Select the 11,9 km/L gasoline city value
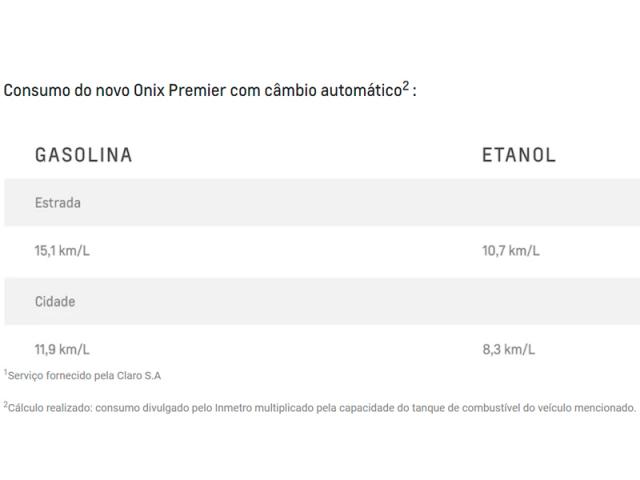Screen dimensions: 640x480 62,349
